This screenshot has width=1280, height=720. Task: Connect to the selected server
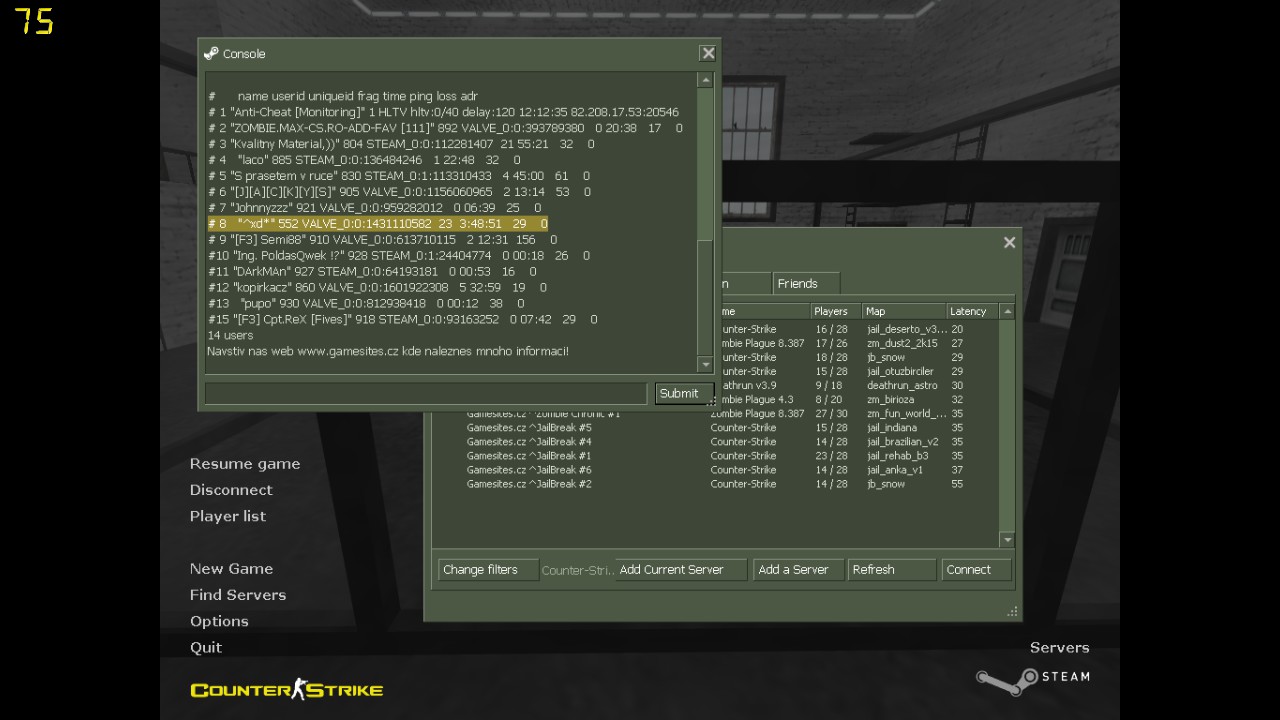pos(976,570)
